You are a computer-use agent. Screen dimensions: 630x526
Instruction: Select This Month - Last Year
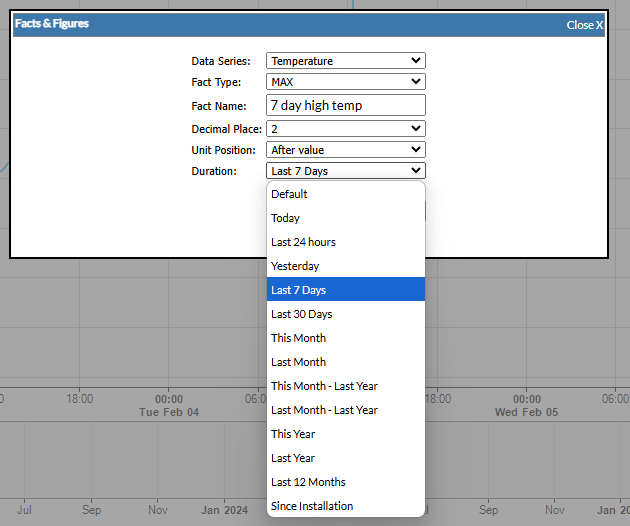pos(345,386)
